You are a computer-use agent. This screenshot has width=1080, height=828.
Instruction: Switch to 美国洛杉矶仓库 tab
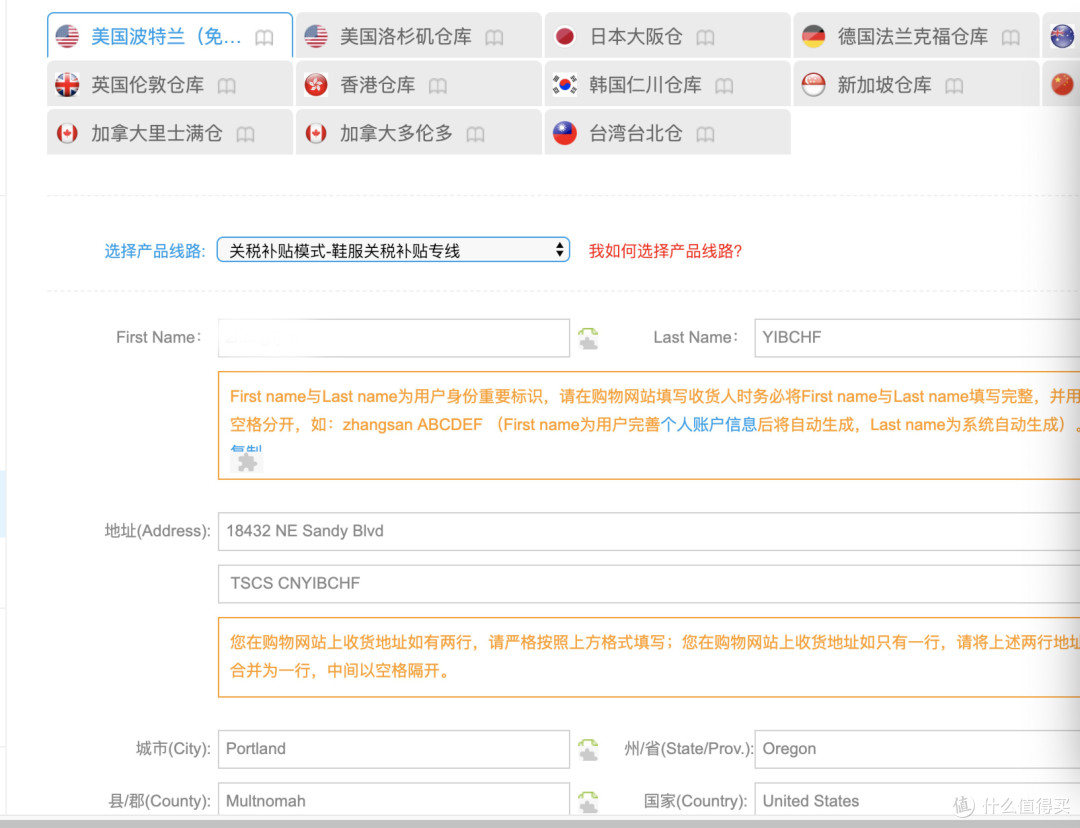[x=418, y=35]
